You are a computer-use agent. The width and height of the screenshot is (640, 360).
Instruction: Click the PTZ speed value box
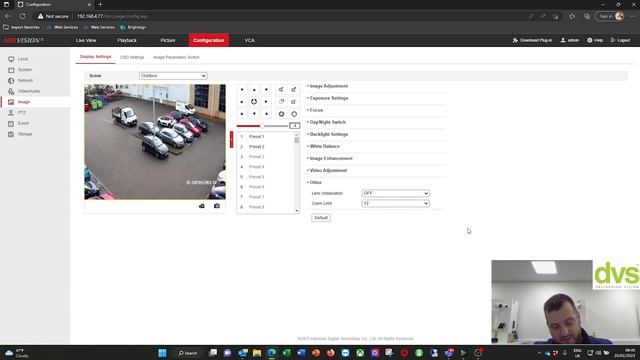click(x=294, y=126)
